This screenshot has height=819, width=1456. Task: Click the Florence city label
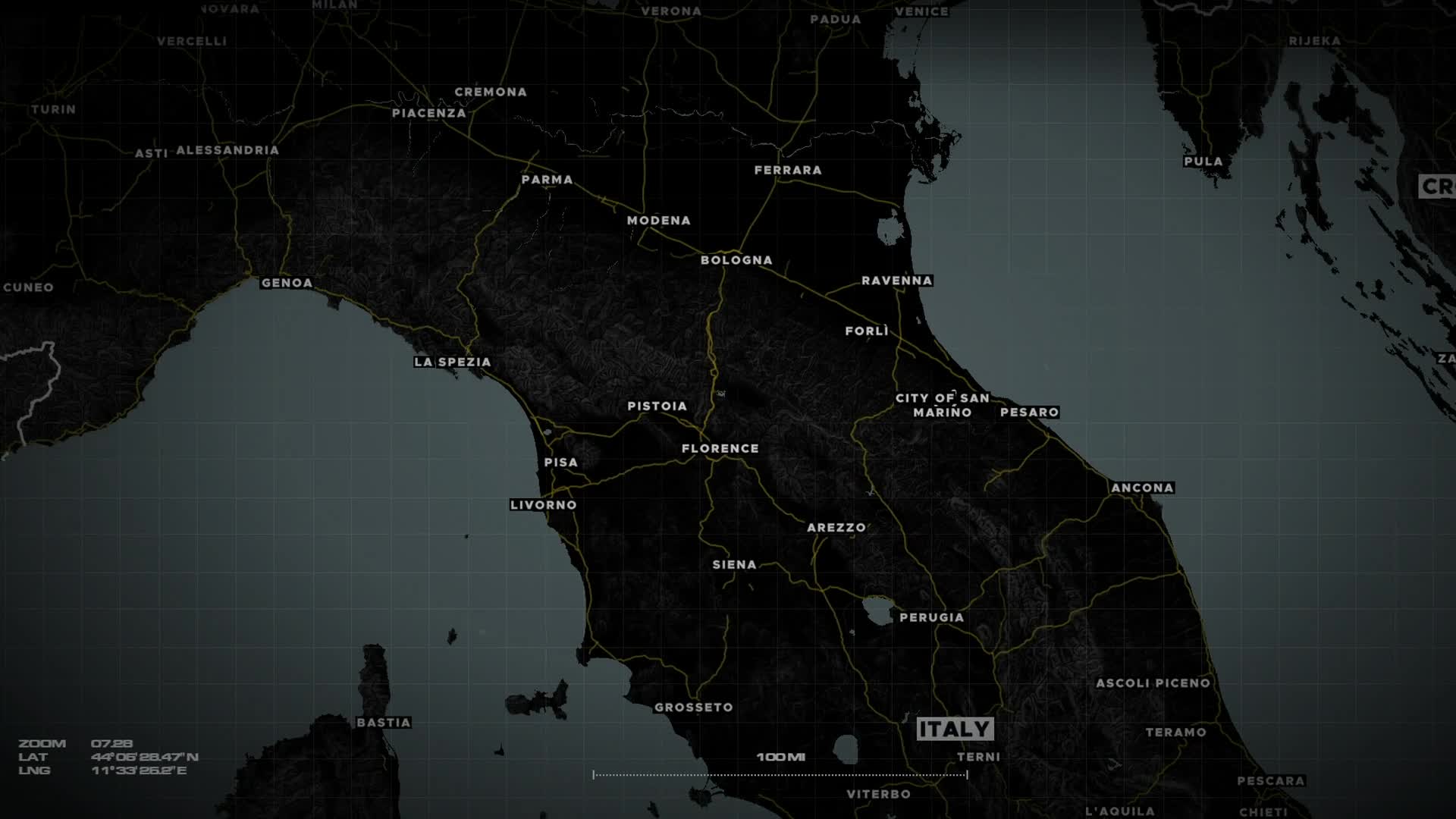click(720, 449)
